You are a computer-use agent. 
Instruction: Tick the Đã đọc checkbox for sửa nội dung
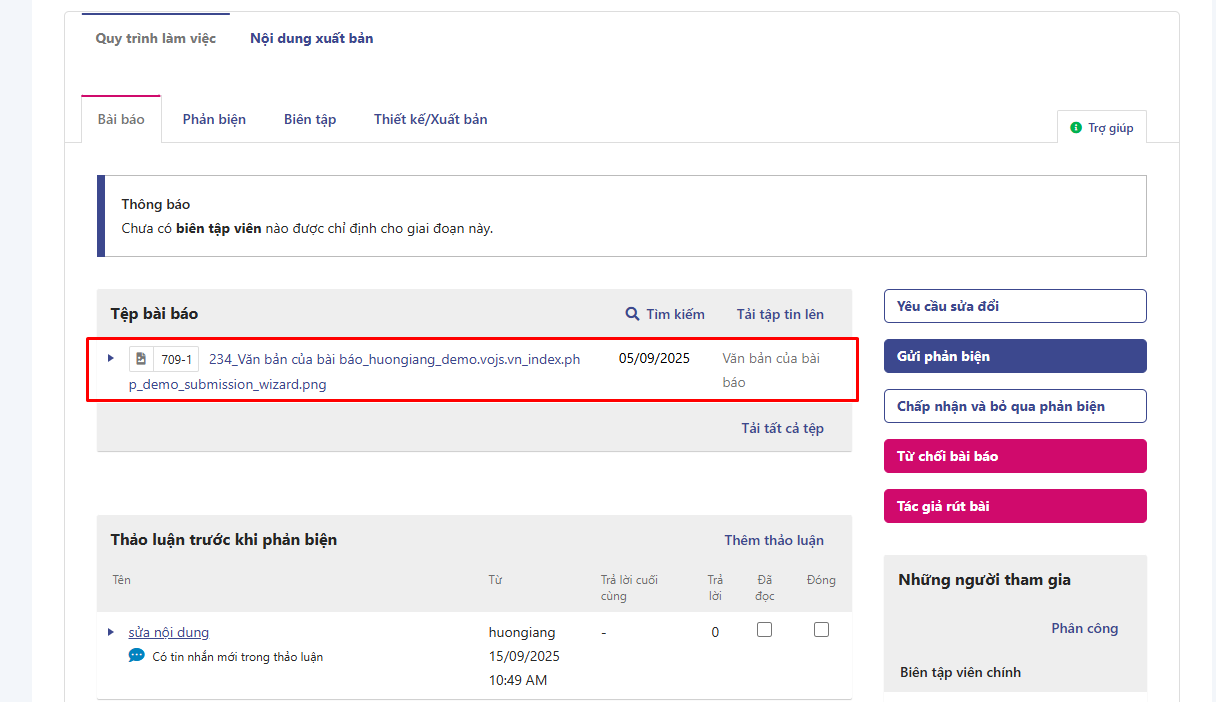pyautogui.click(x=765, y=630)
